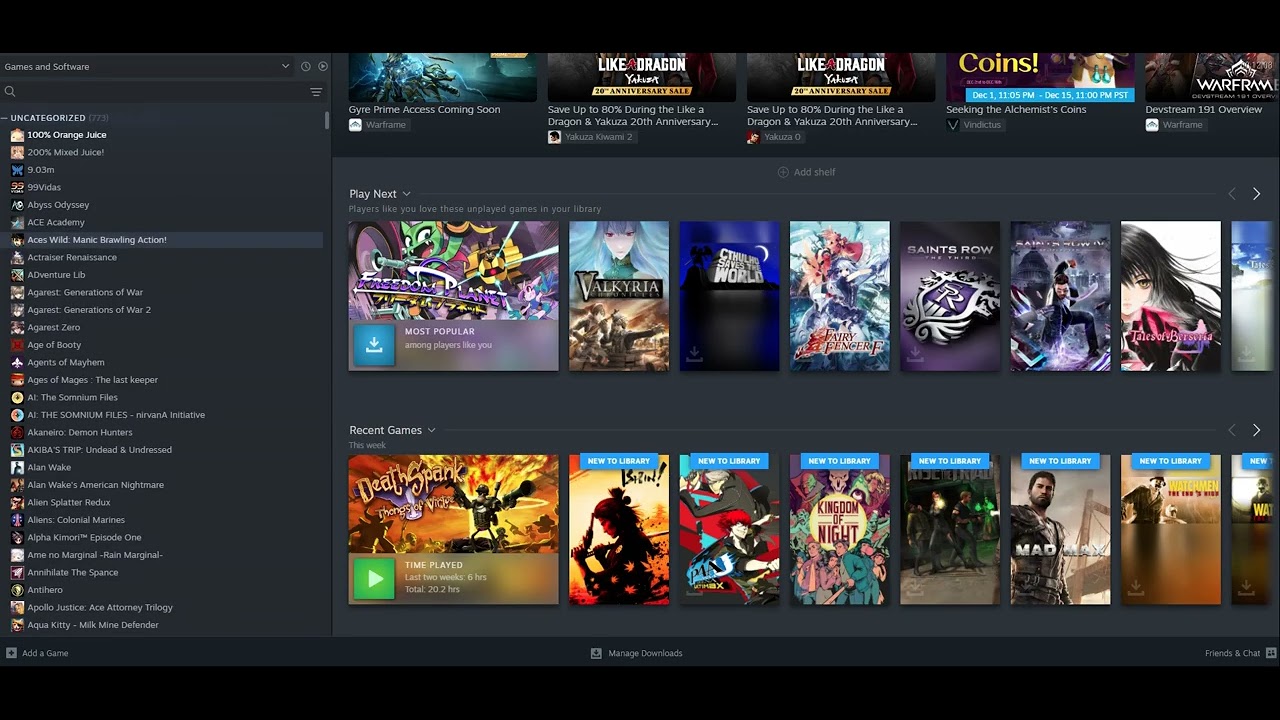Click the 200% Mixed Juice! game icon
1280x720 pixels.
click(17, 152)
